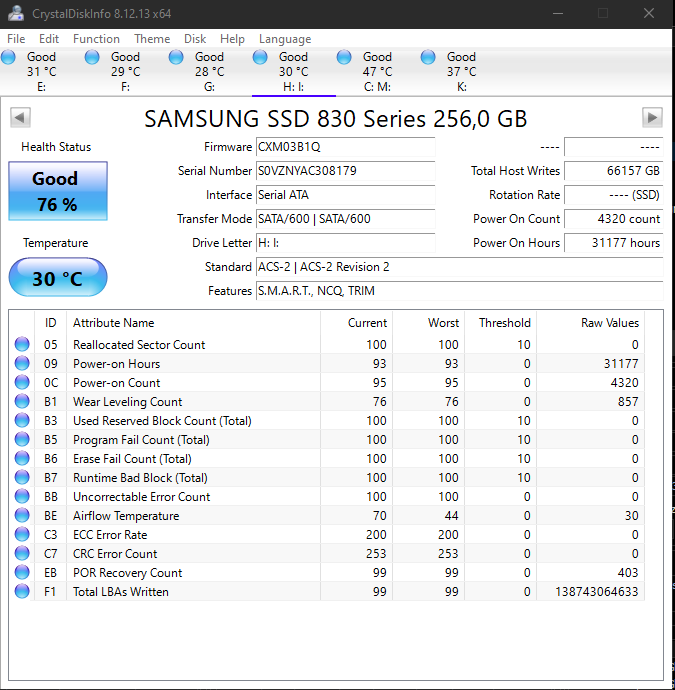The width and height of the screenshot is (675, 690).
Task: Select the disk F: status orb
Action: tap(92, 57)
